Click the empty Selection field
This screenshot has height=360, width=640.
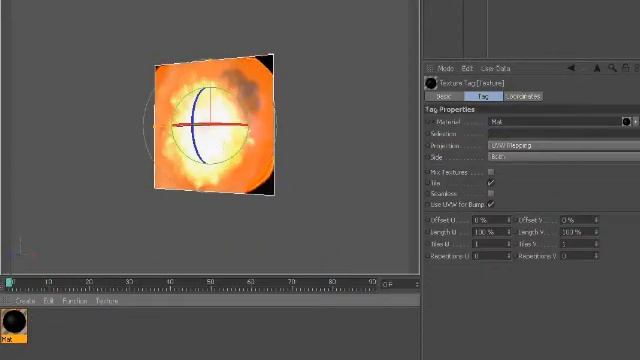coord(564,133)
